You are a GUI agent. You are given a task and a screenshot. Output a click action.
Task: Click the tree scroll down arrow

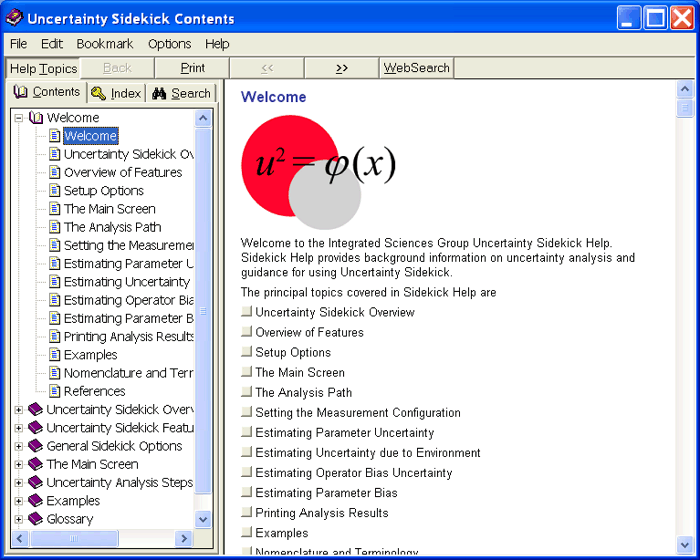203,519
